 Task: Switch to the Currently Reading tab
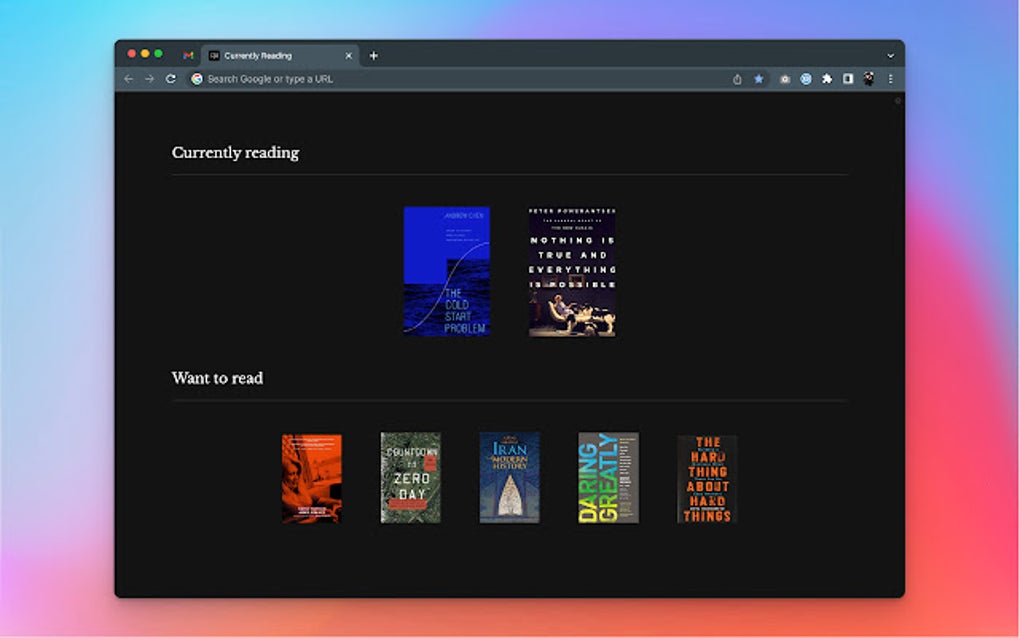pos(270,56)
